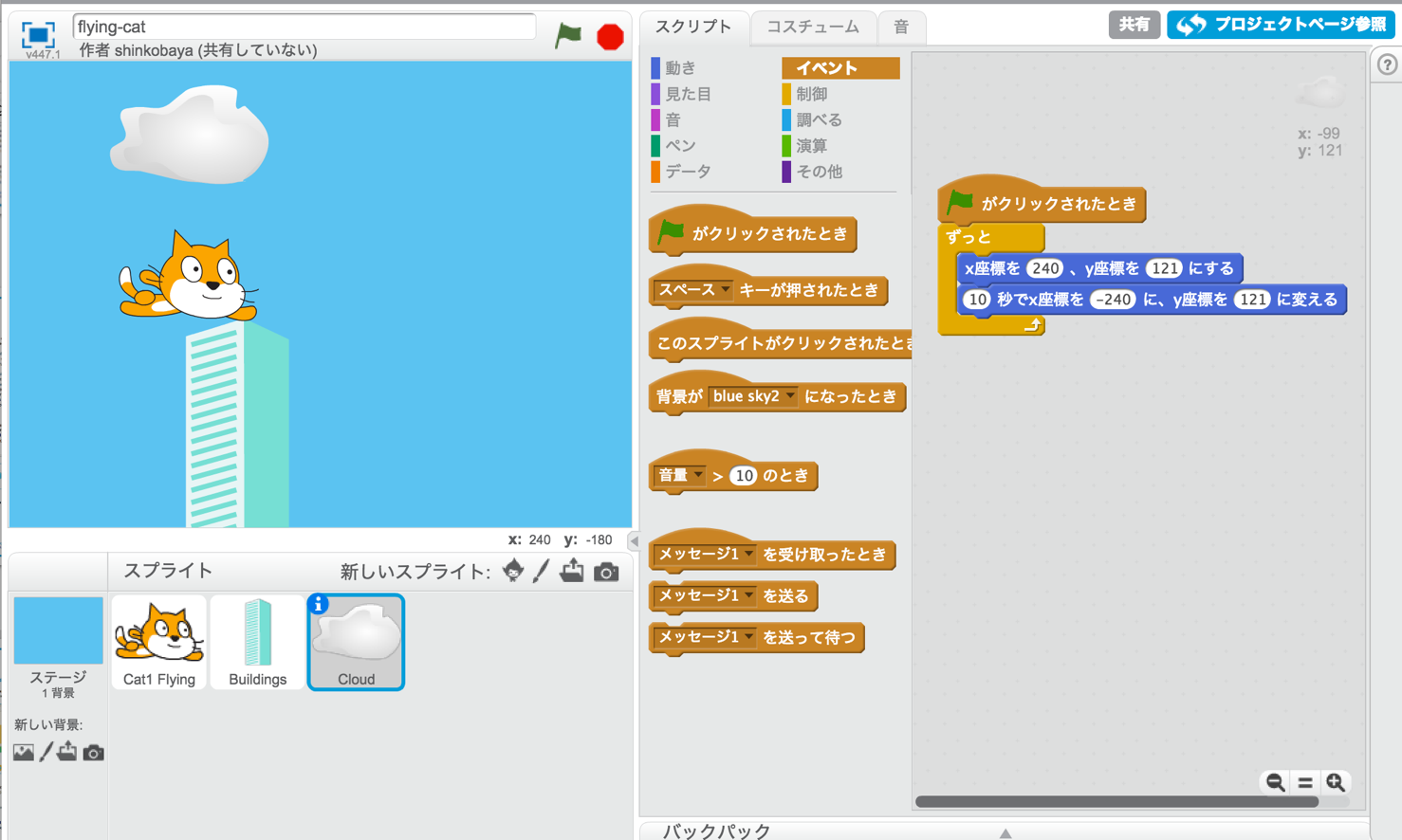The image size is (1402, 840).
Task: Collapse the stage with small arrow
Action: (635, 541)
